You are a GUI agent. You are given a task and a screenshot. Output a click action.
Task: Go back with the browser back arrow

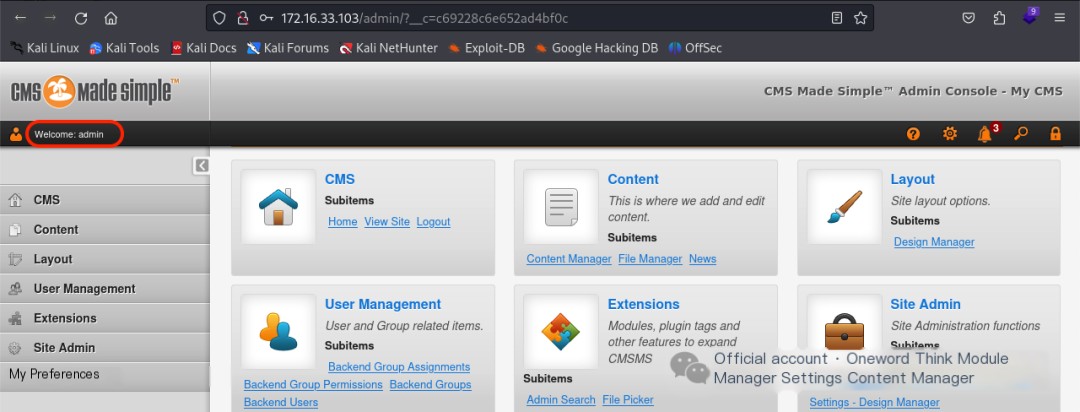pos(20,18)
